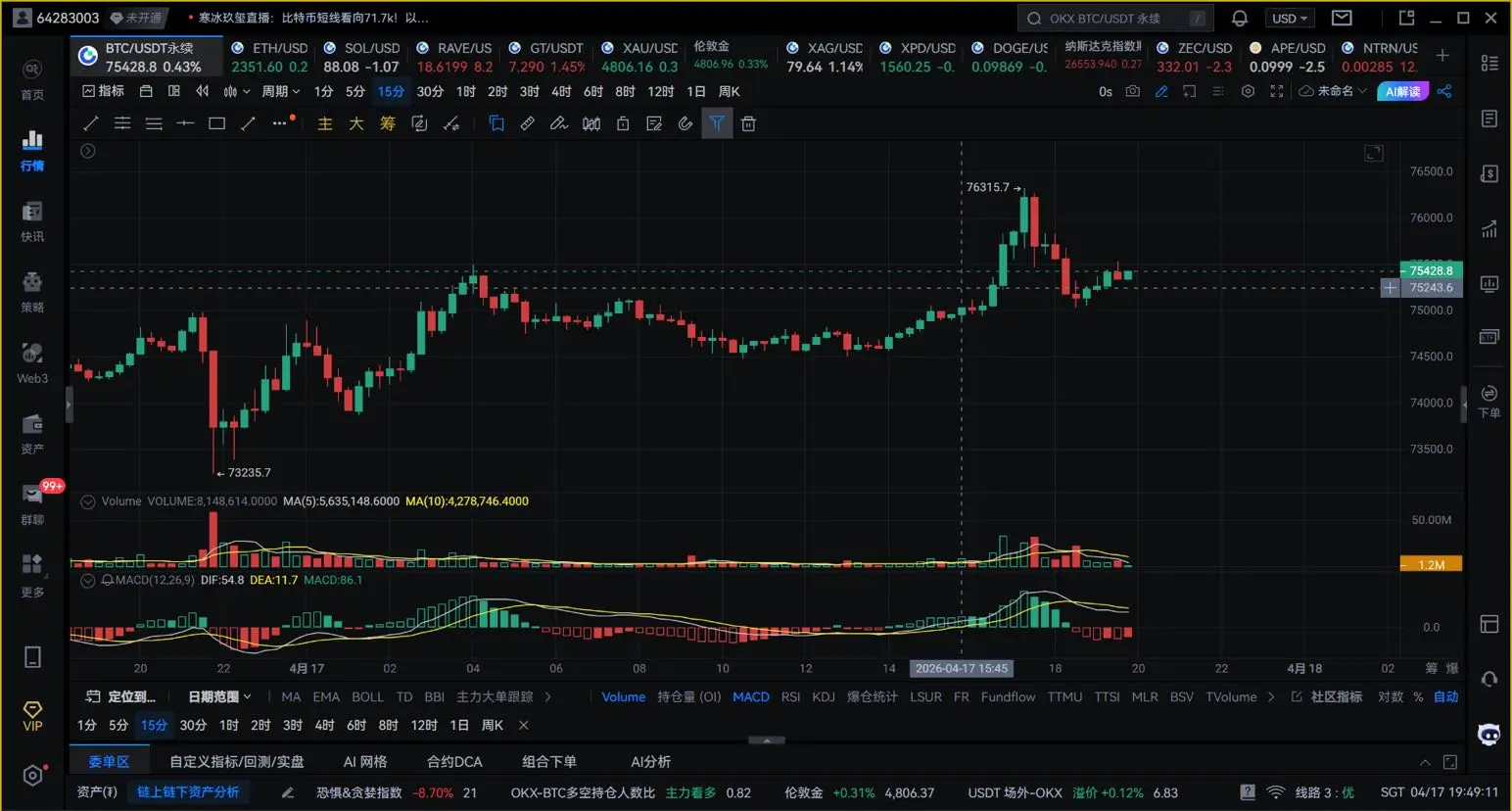This screenshot has width=1512, height=811.
Task: Click the 75428.8 current price label
Action: point(1431,270)
